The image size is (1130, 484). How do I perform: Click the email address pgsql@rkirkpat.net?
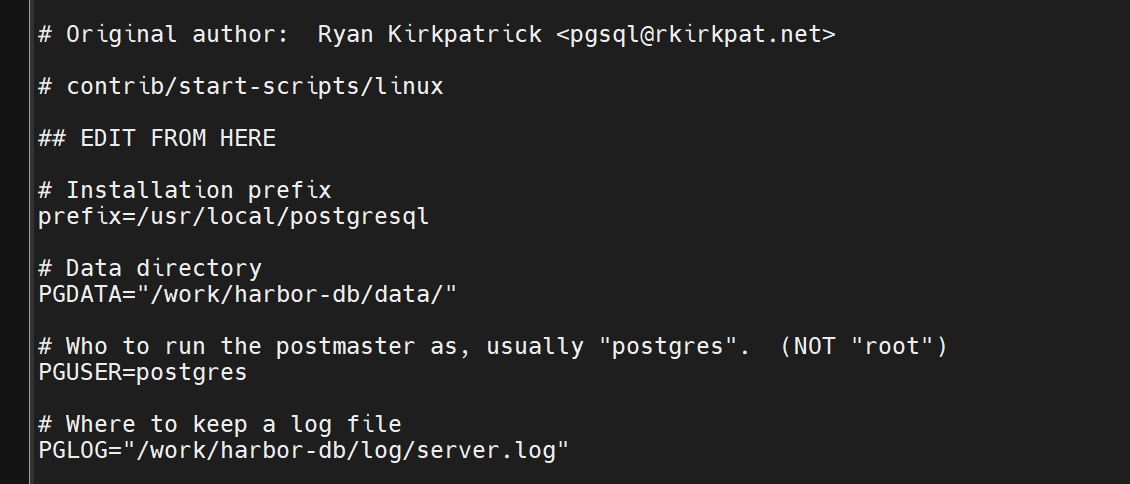point(695,35)
